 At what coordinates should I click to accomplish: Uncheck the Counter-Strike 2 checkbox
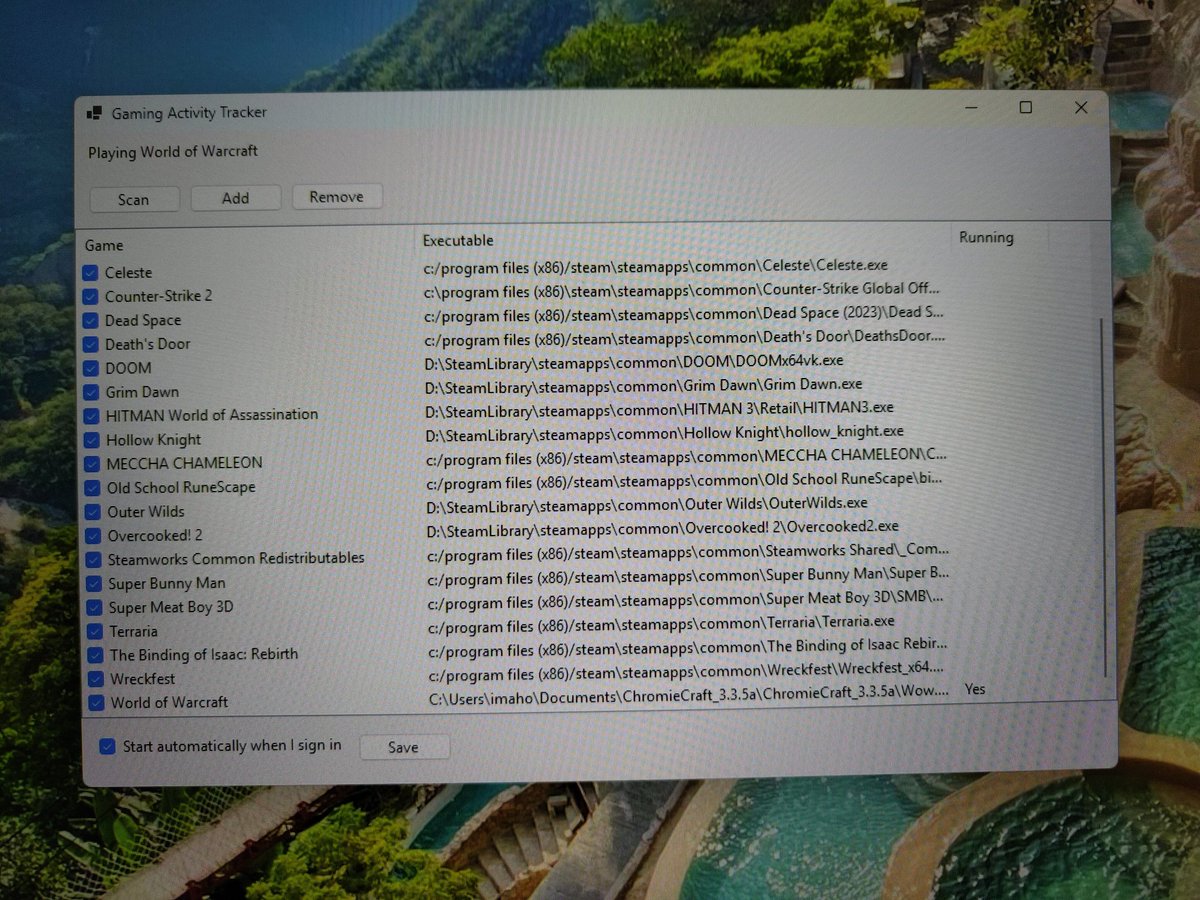click(90, 296)
